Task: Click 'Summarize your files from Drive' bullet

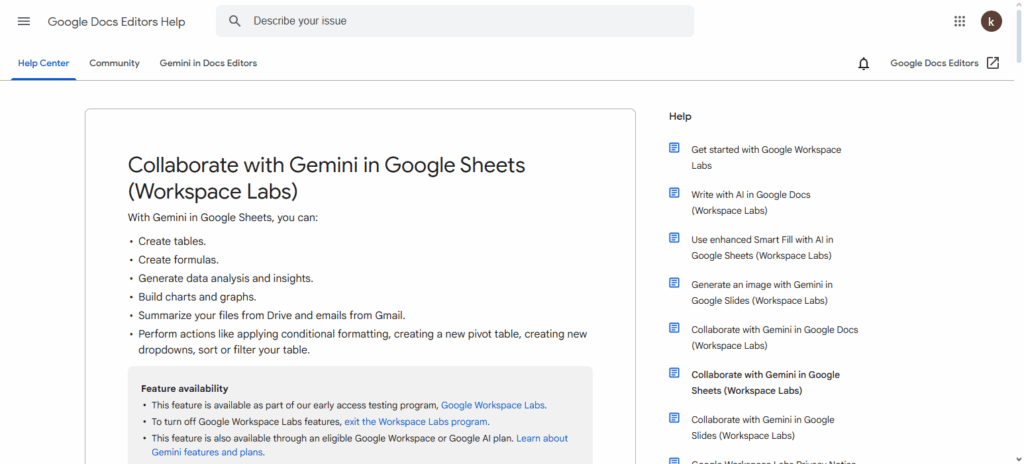Action: coord(272,315)
